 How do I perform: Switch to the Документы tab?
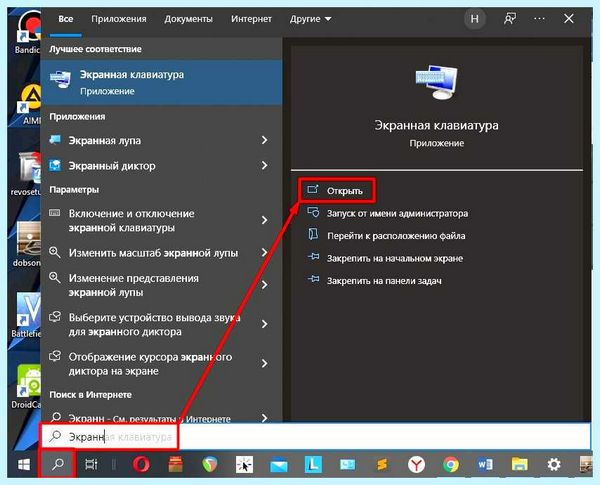[x=188, y=19]
